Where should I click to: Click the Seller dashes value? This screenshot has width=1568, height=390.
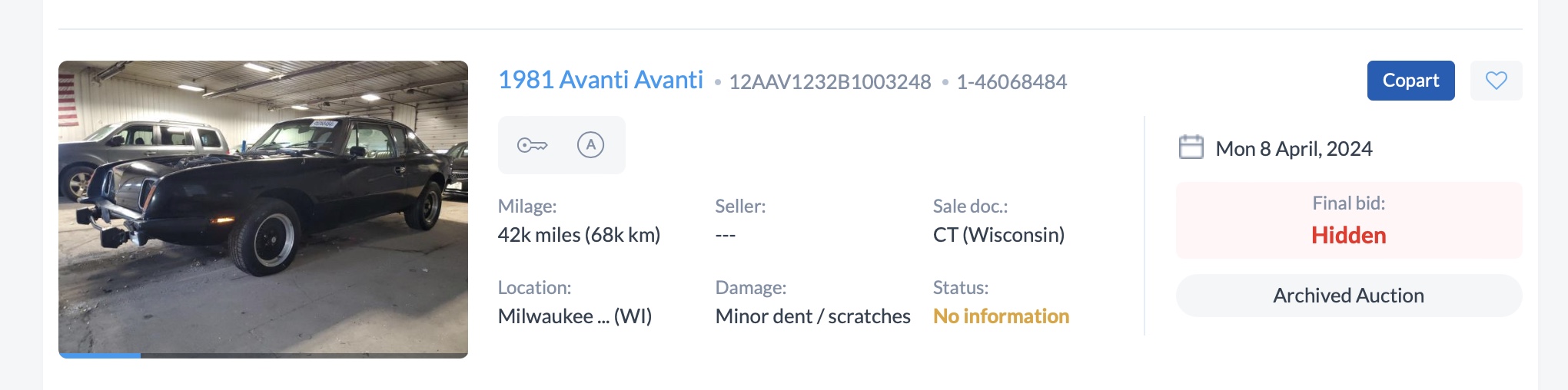[725, 236]
